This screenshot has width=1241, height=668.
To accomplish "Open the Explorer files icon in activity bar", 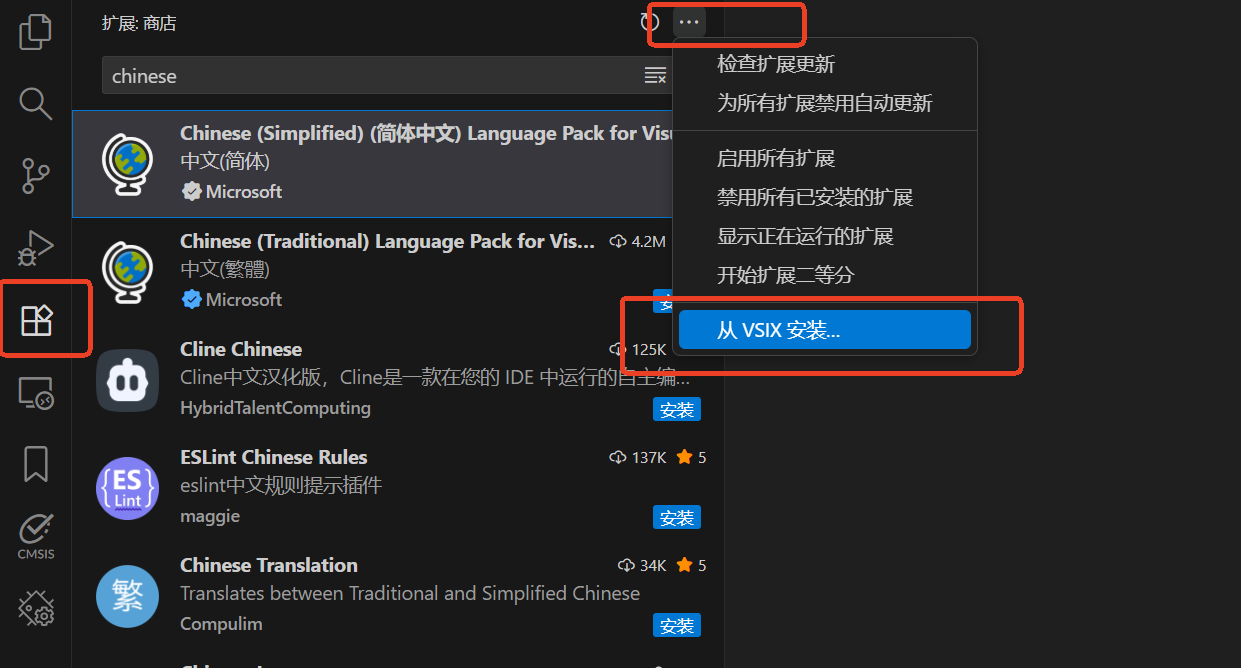I will pos(36,31).
